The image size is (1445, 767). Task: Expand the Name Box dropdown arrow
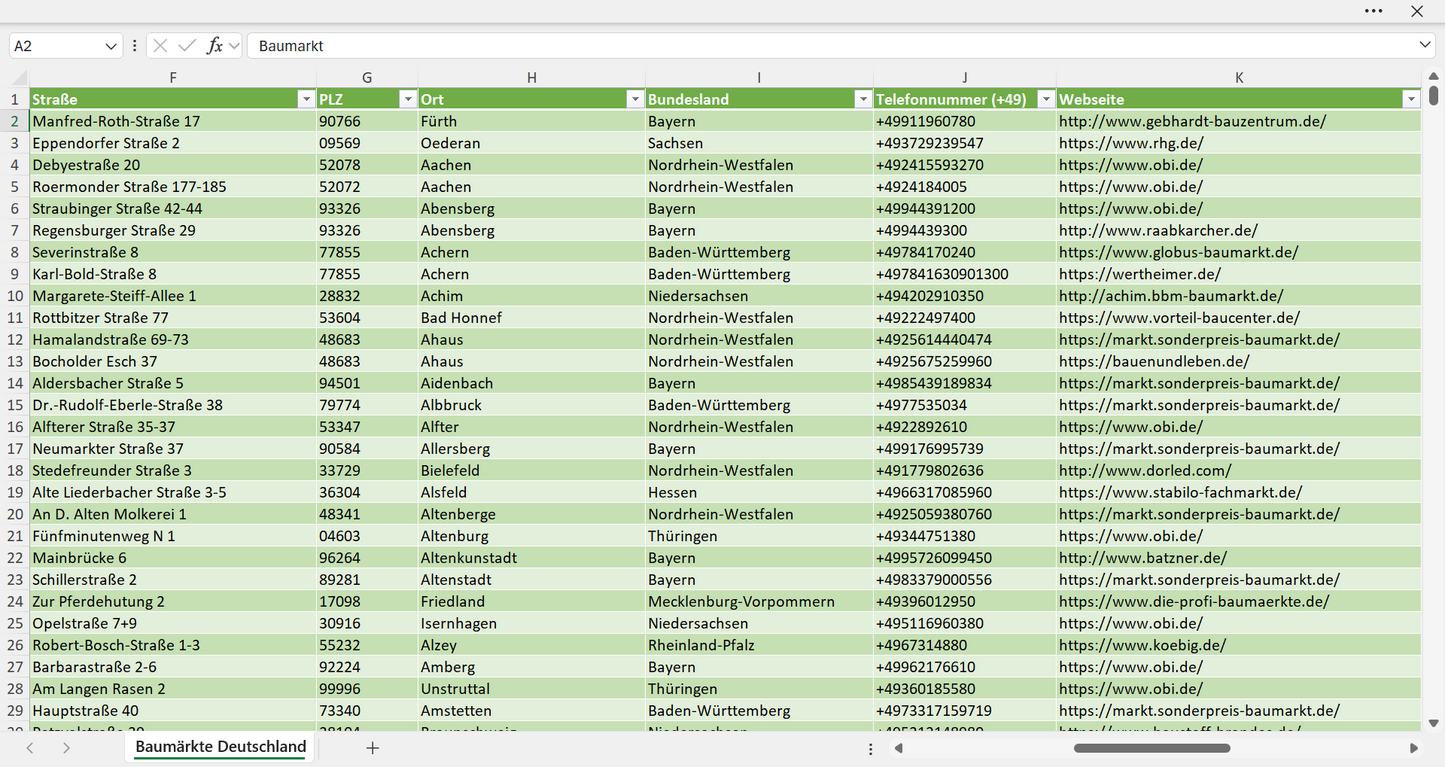(x=110, y=46)
